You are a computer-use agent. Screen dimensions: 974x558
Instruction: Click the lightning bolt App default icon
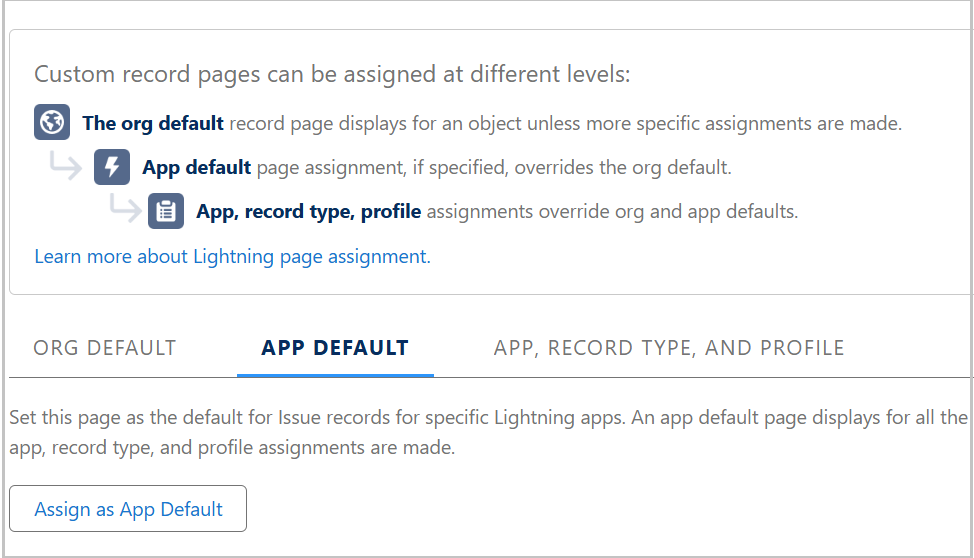point(112,167)
